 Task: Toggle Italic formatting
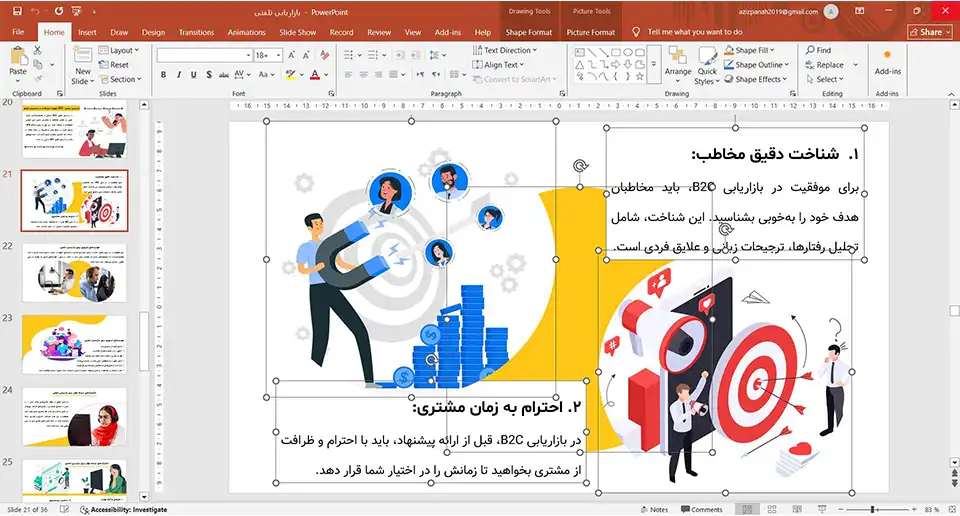pyautogui.click(x=178, y=75)
